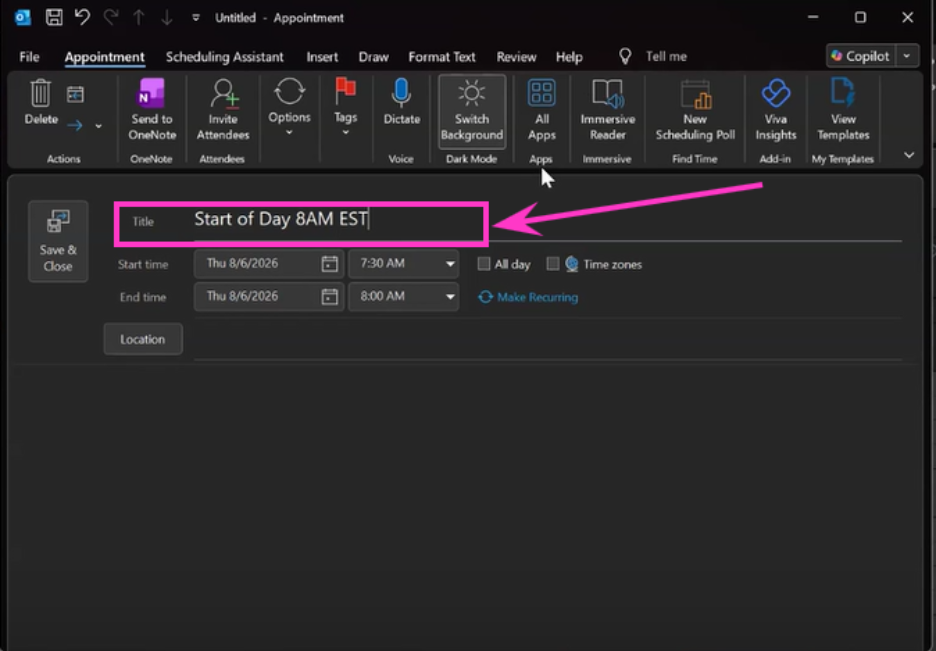Click View Templates
The width and height of the screenshot is (936, 651).
(x=843, y=110)
